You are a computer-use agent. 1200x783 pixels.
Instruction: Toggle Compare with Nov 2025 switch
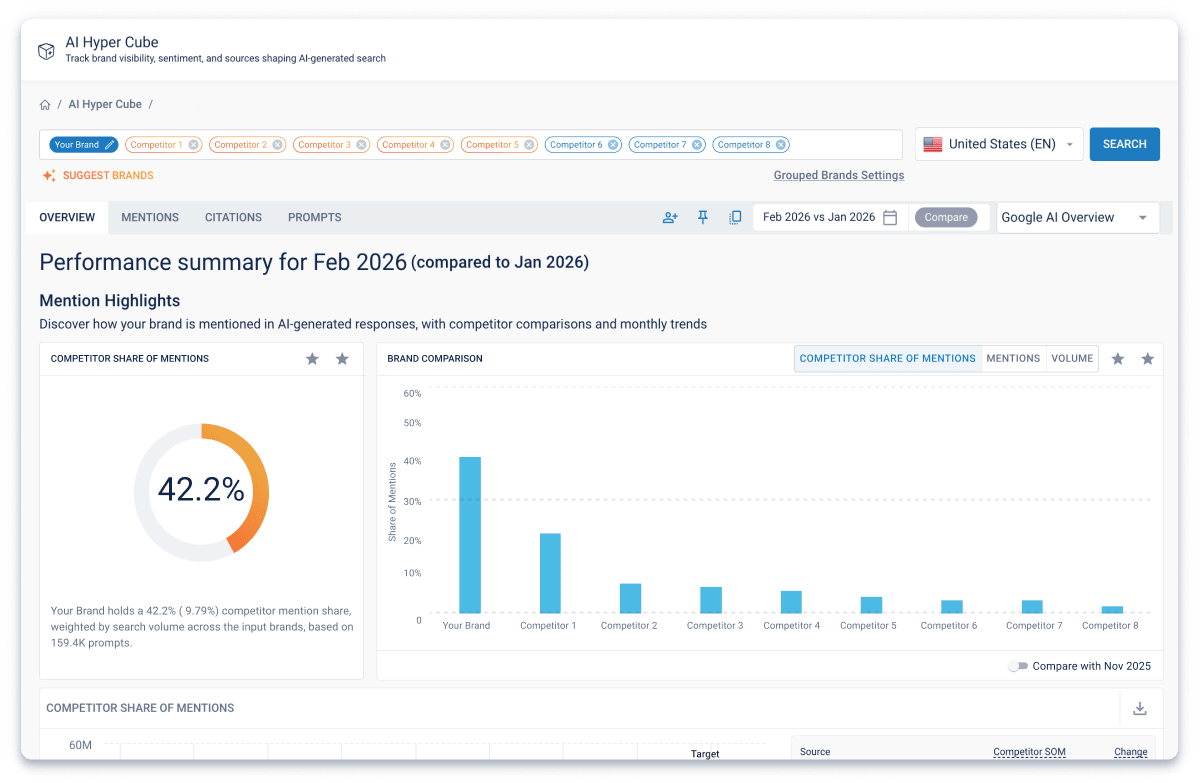click(1018, 666)
